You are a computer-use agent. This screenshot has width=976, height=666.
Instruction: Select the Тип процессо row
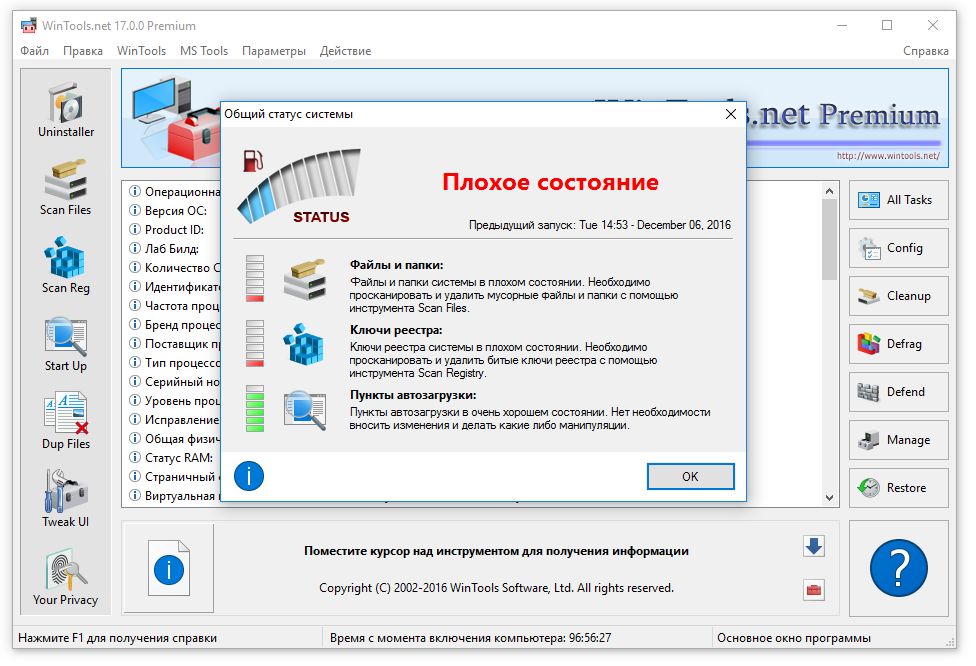[174, 362]
